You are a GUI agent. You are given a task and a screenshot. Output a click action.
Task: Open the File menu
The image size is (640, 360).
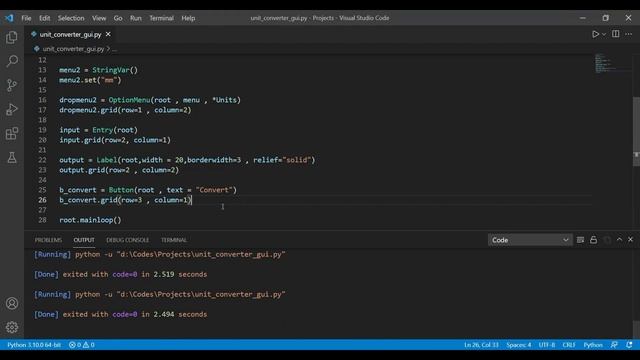click(26, 18)
